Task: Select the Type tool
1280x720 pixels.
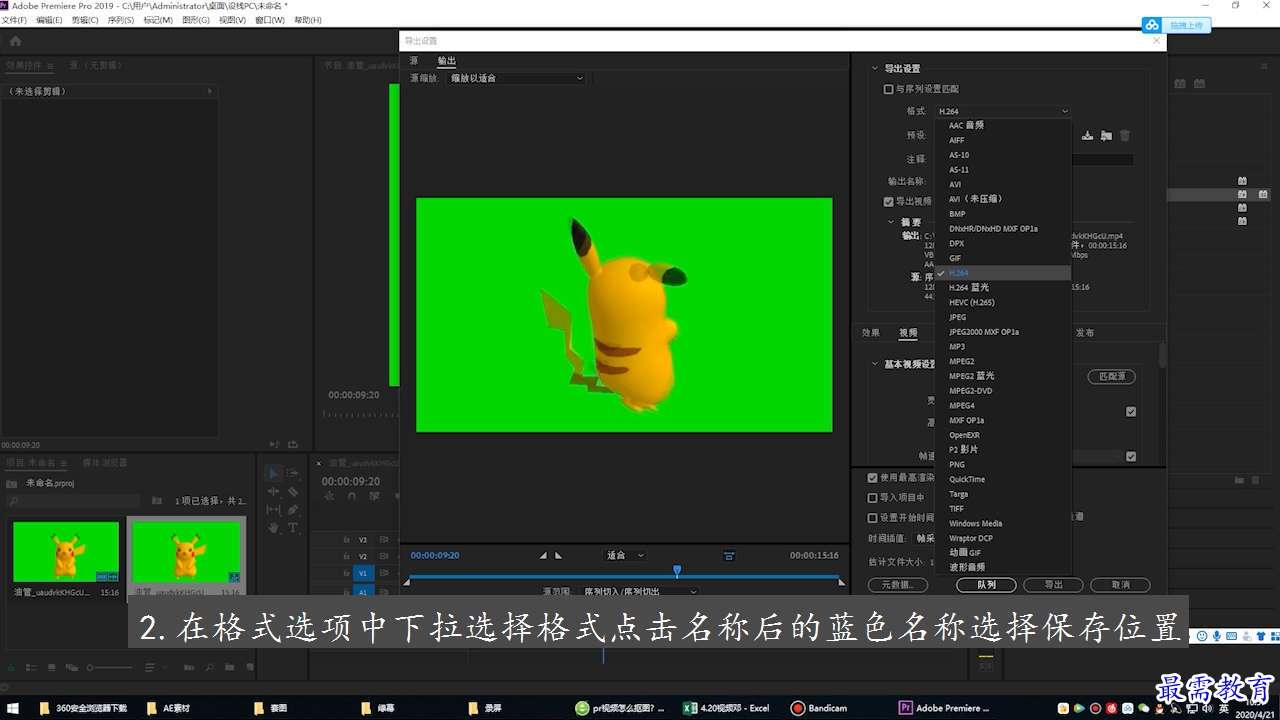Action: point(293,527)
